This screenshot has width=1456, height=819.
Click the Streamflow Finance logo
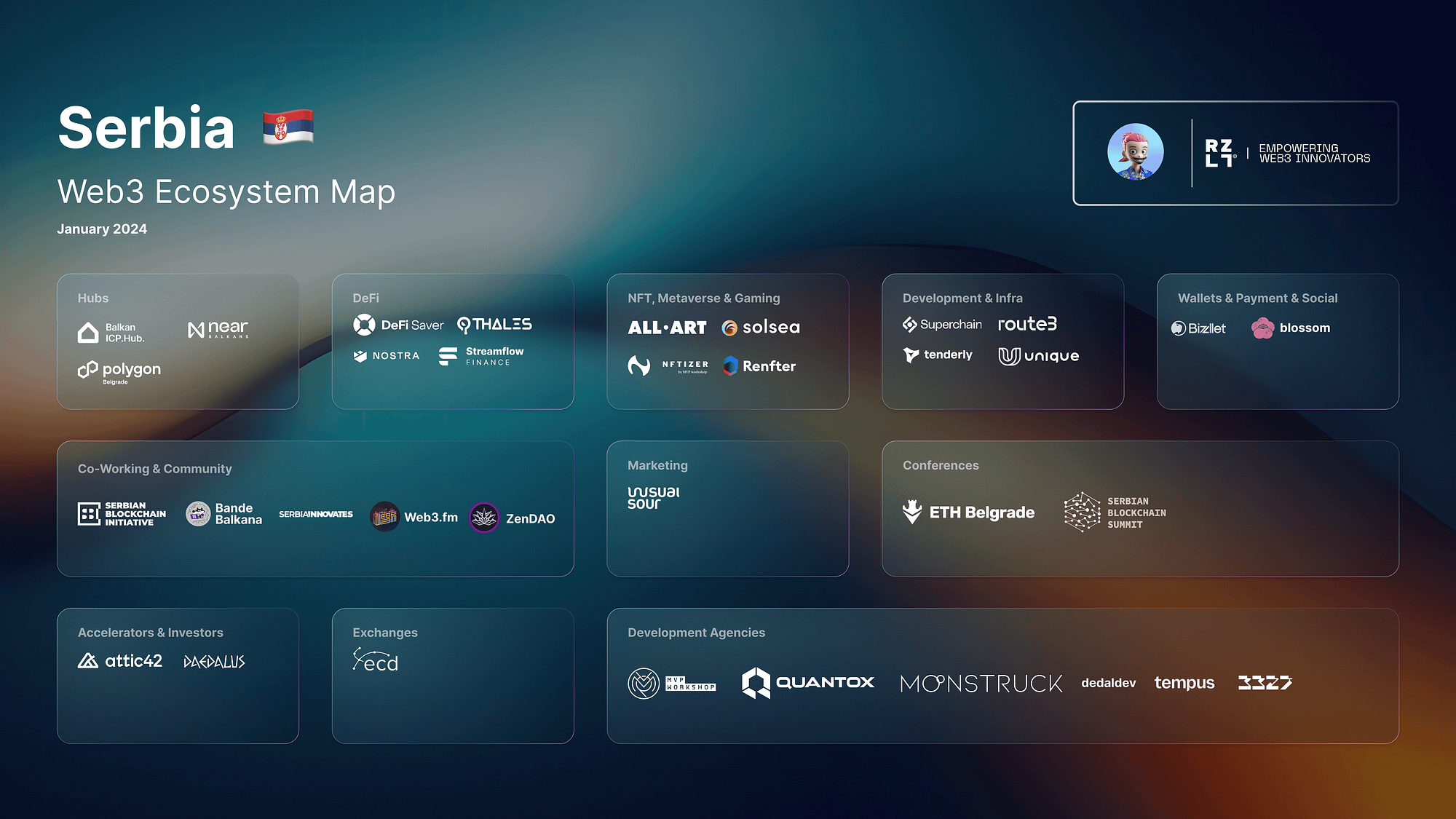481,356
